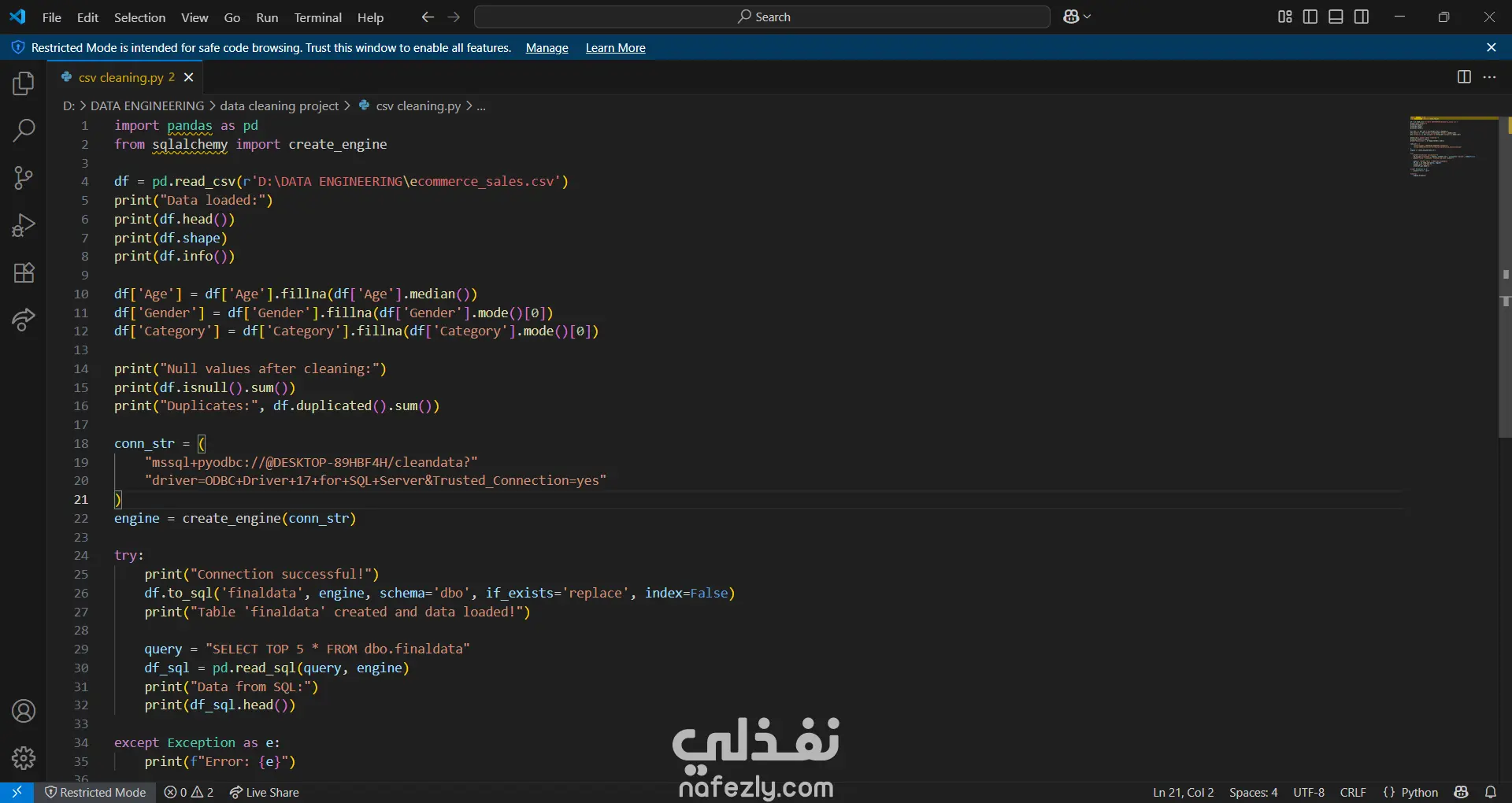Change indentation via Spaces: 4
Viewport: 1512px width, 803px height.
[1253, 792]
